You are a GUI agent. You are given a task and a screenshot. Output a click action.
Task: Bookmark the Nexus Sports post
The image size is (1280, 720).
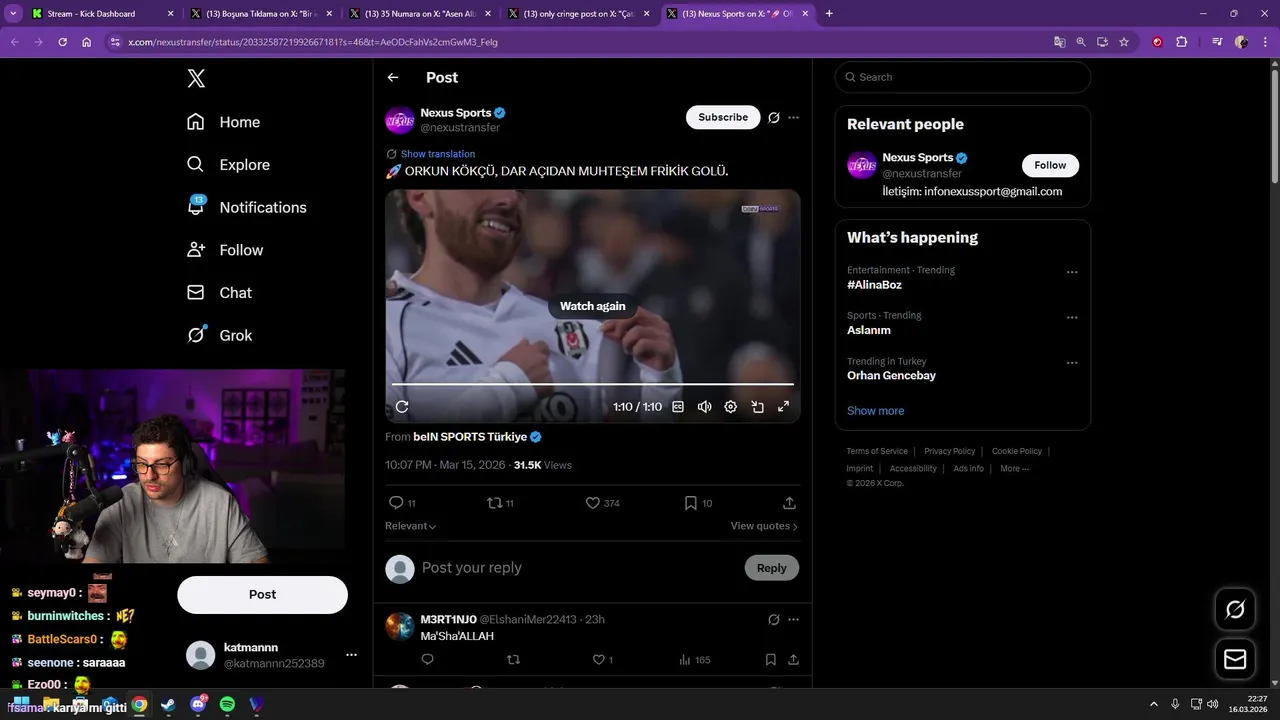[x=691, y=503]
